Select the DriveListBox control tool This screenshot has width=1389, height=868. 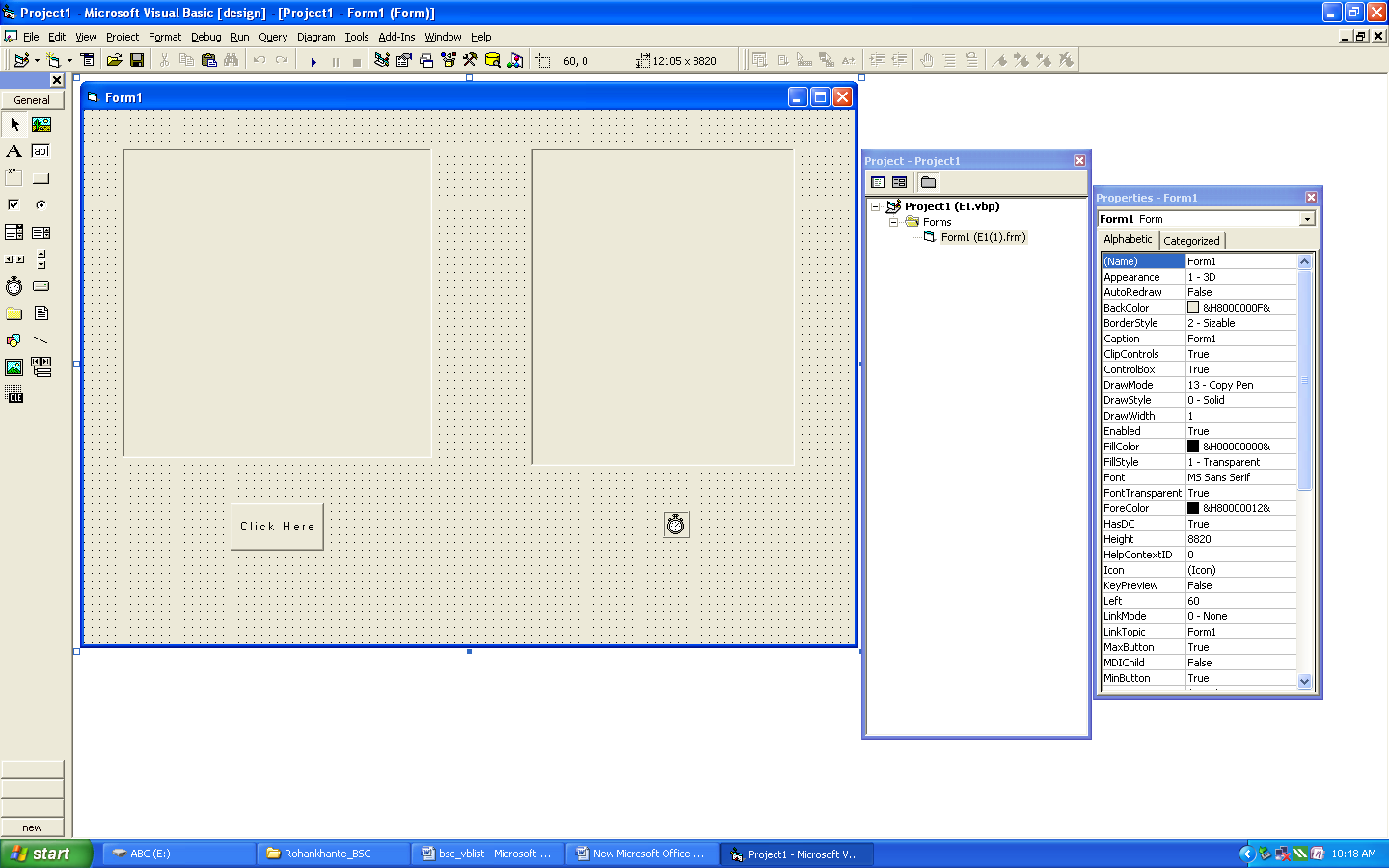[41, 286]
